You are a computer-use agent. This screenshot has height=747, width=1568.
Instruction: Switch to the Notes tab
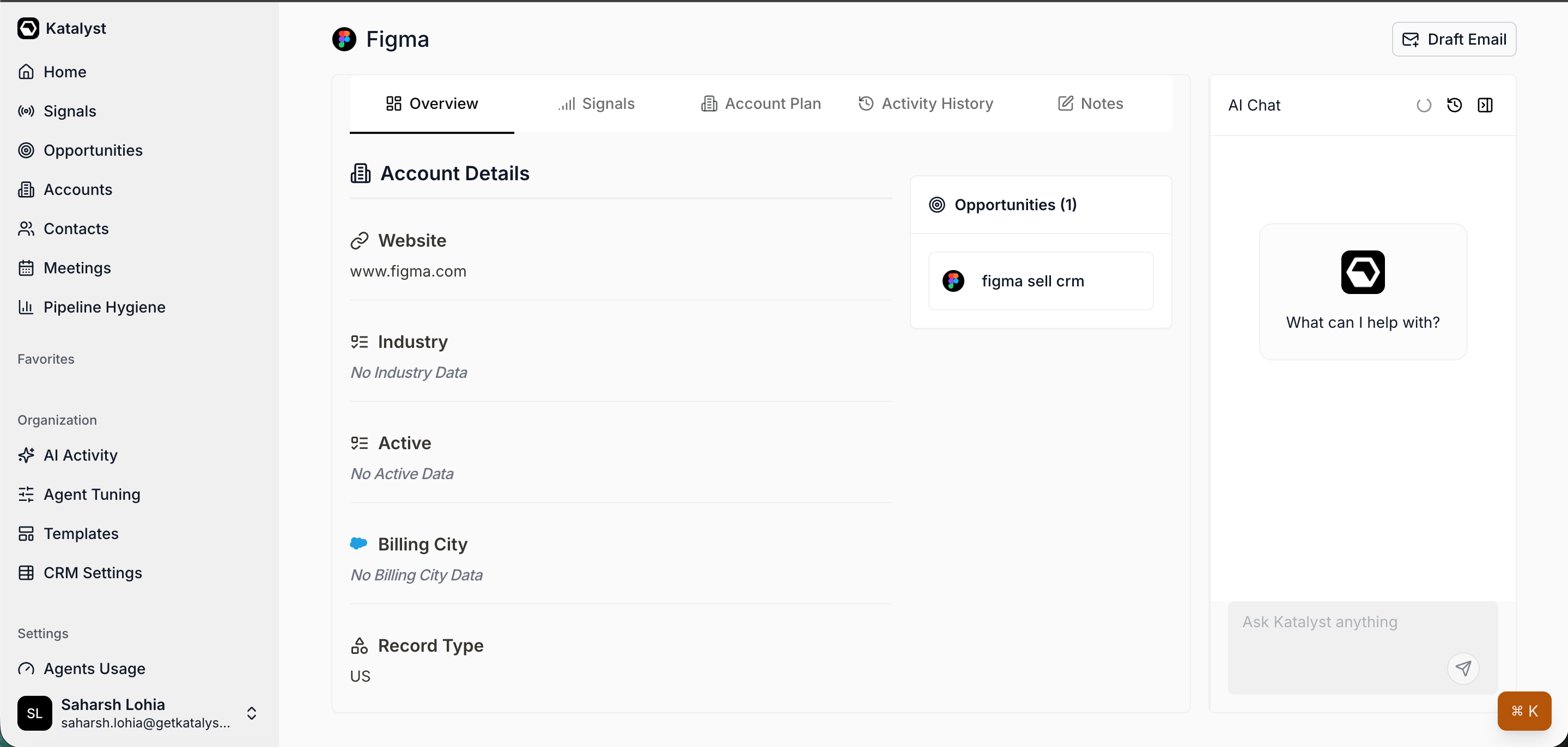point(1090,103)
